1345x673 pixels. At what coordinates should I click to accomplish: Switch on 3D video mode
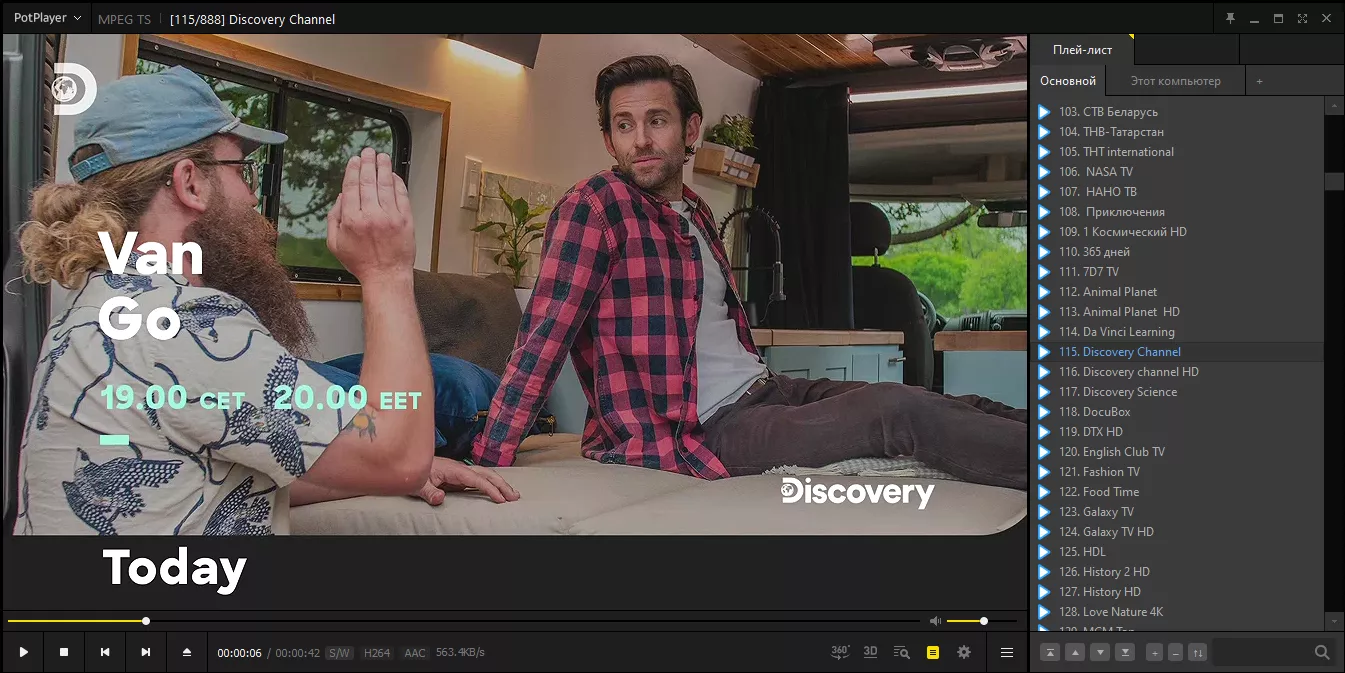point(870,652)
